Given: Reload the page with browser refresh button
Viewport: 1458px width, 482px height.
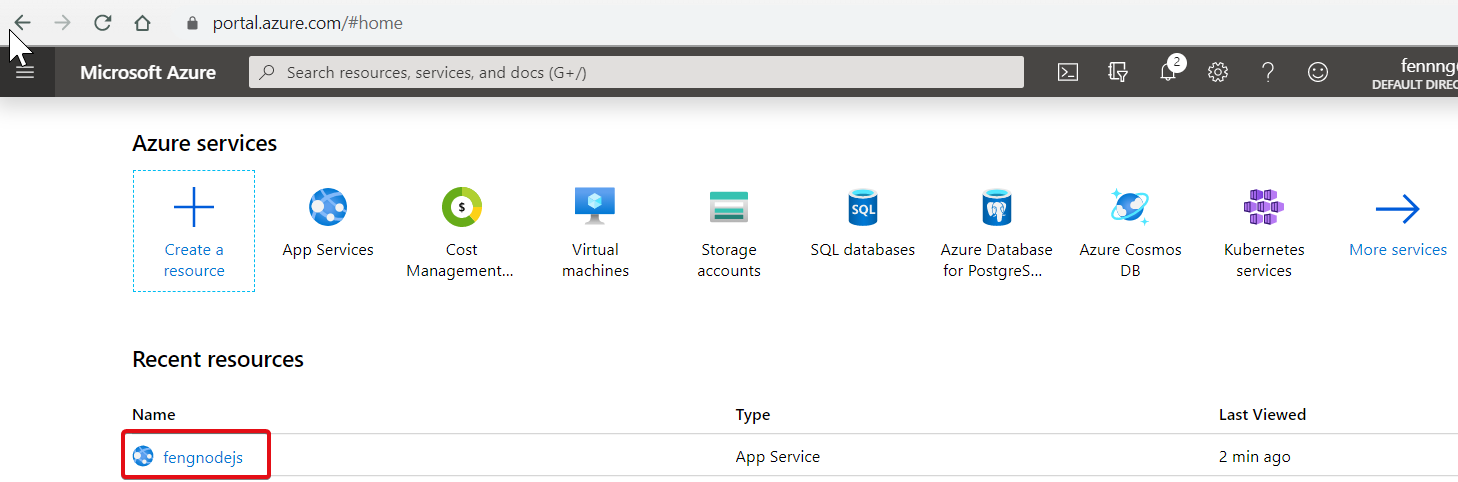Looking at the screenshot, I should coord(102,22).
